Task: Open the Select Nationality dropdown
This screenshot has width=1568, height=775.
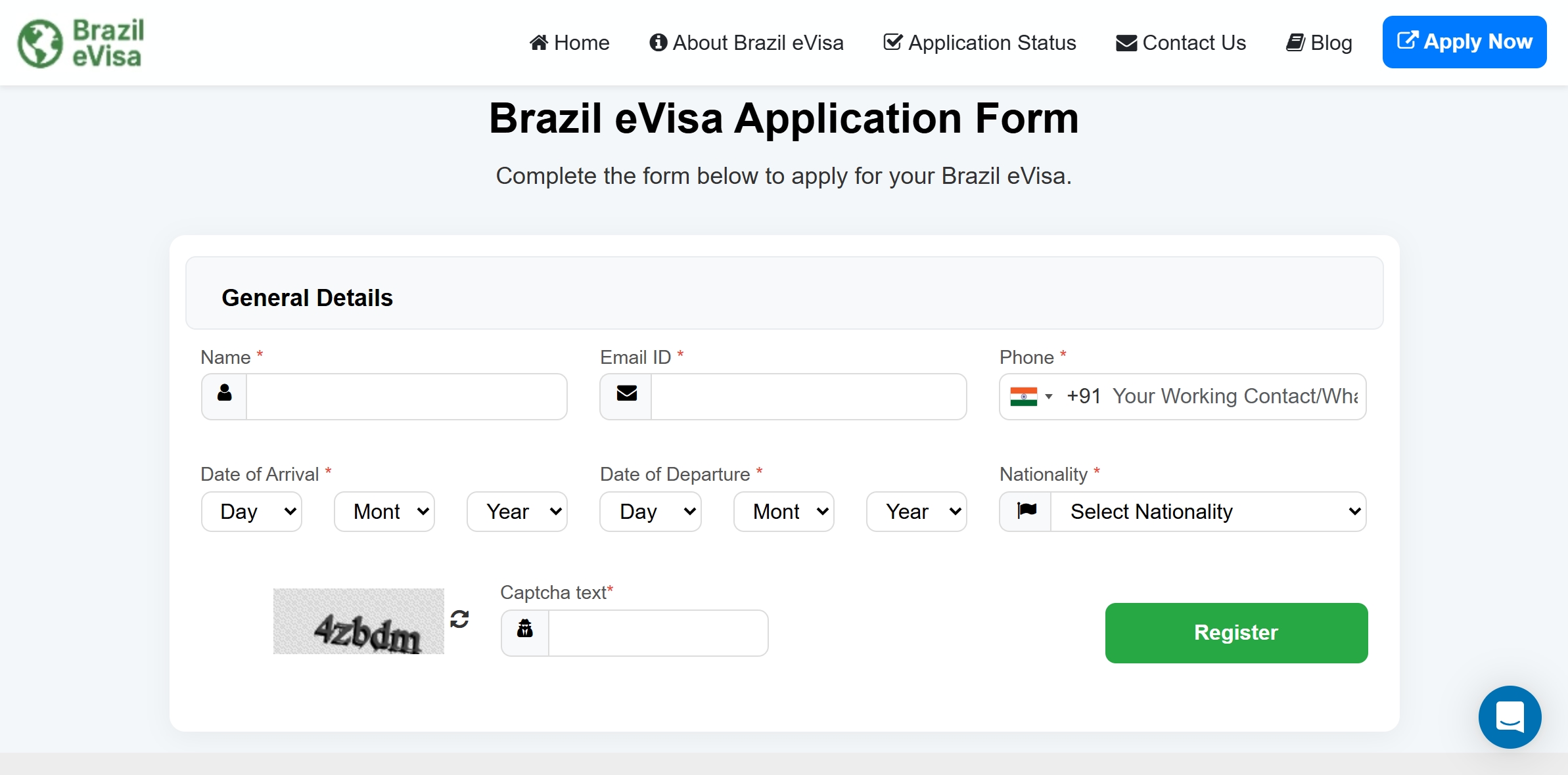Action: point(1209,512)
